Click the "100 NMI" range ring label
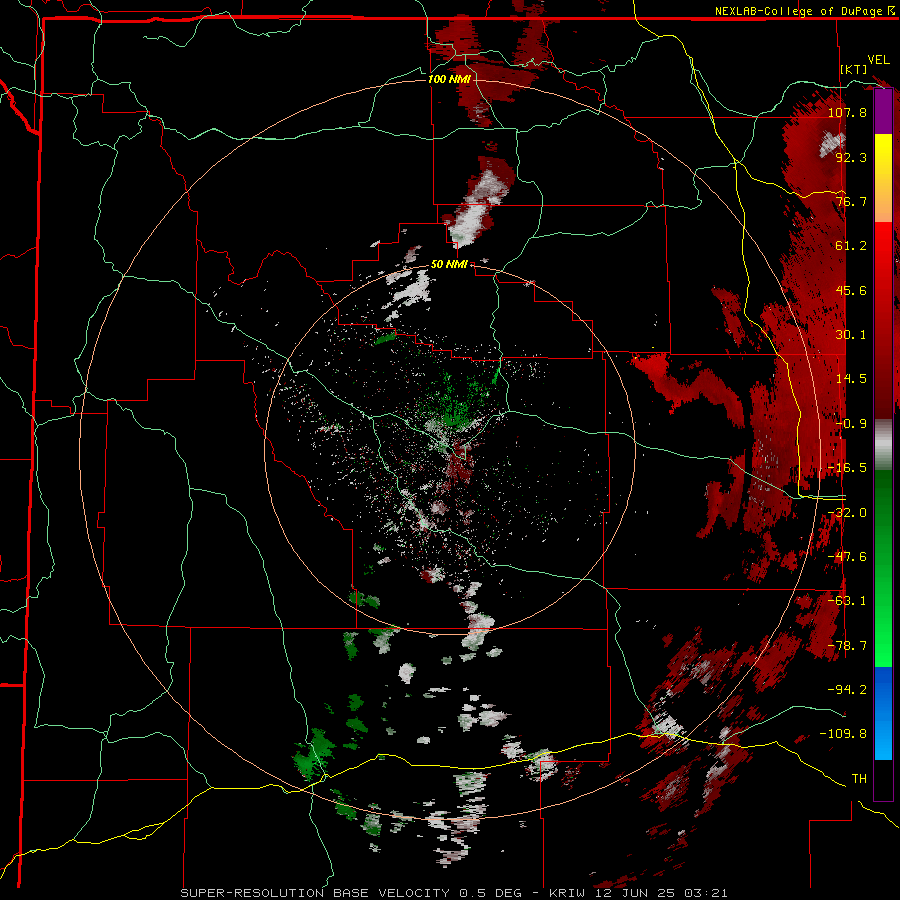Image resolution: width=900 pixels, height=900 pixels. [449, 79]
